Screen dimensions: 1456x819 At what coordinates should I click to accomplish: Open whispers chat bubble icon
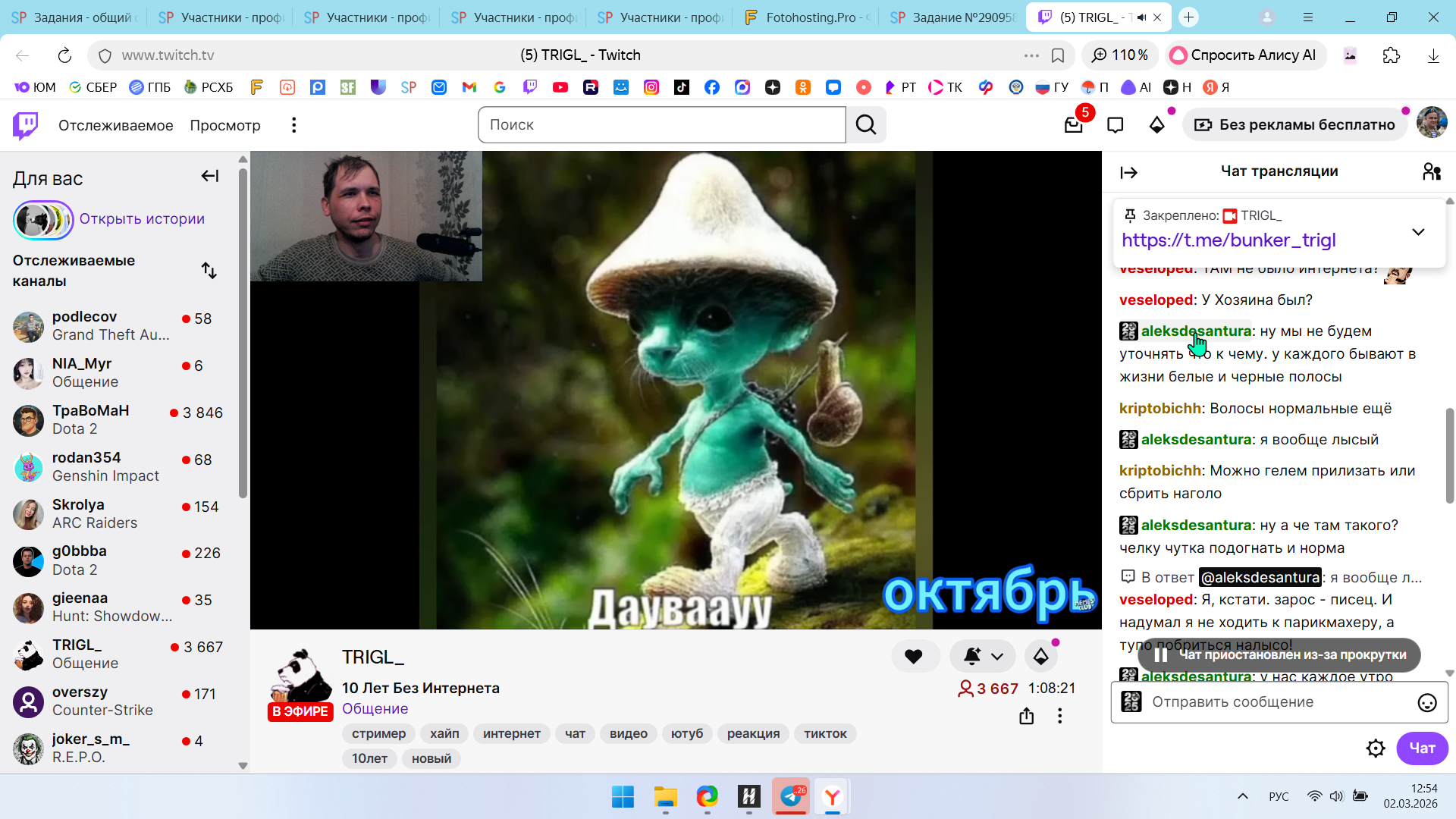coord(1115,125)
